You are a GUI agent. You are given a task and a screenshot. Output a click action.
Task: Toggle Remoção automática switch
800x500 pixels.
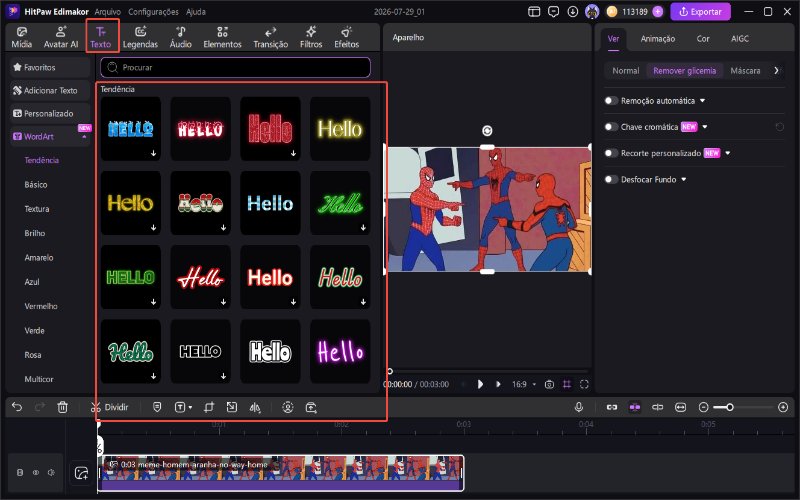point(611,101)
